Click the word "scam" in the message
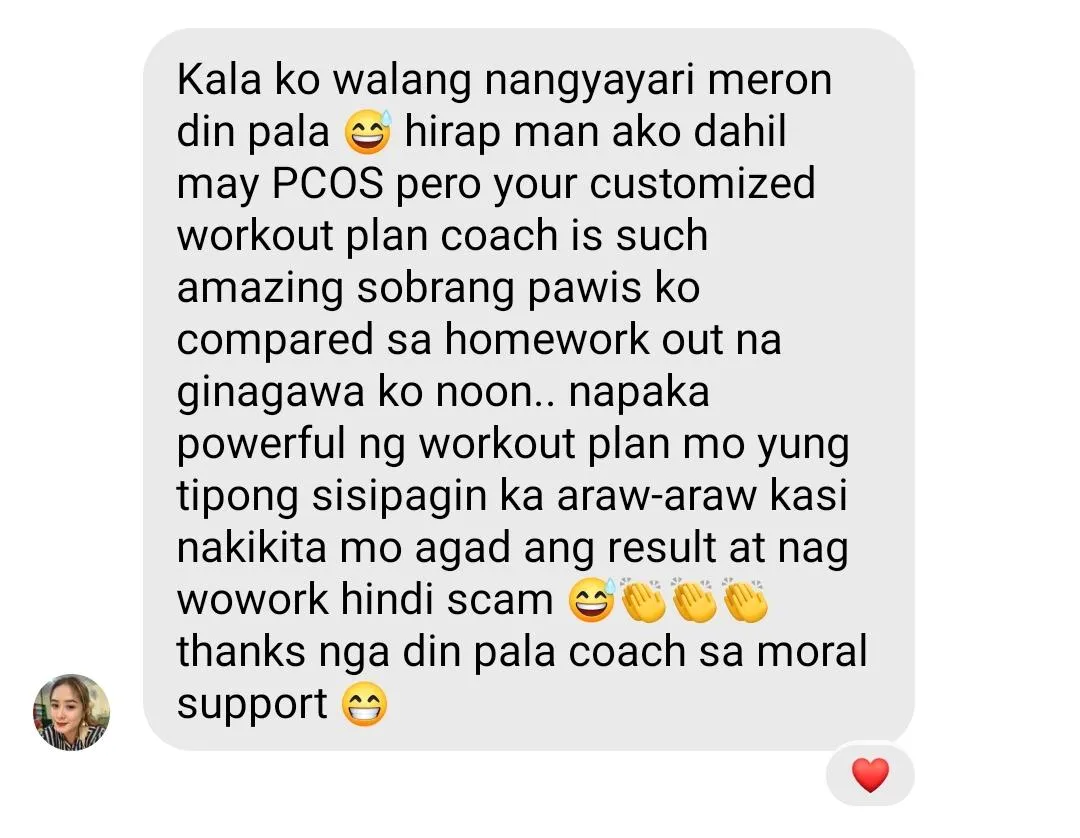1080x838 pixels. (500, 600)
